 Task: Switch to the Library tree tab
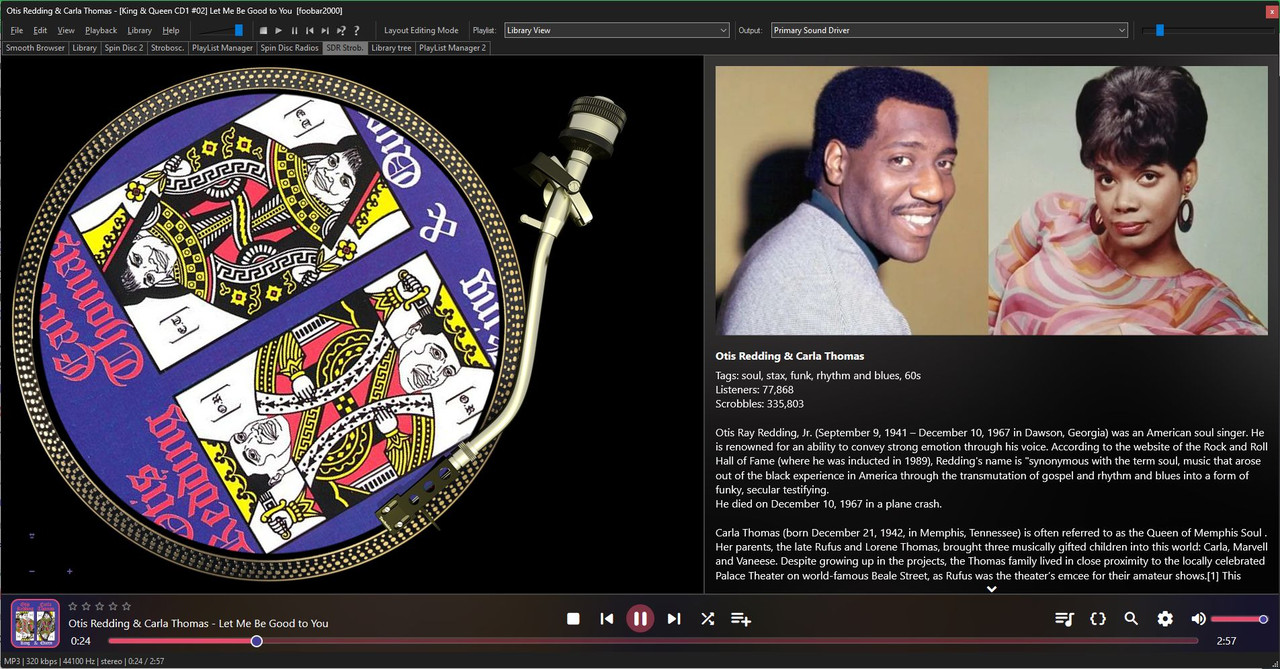click(391, 47)
